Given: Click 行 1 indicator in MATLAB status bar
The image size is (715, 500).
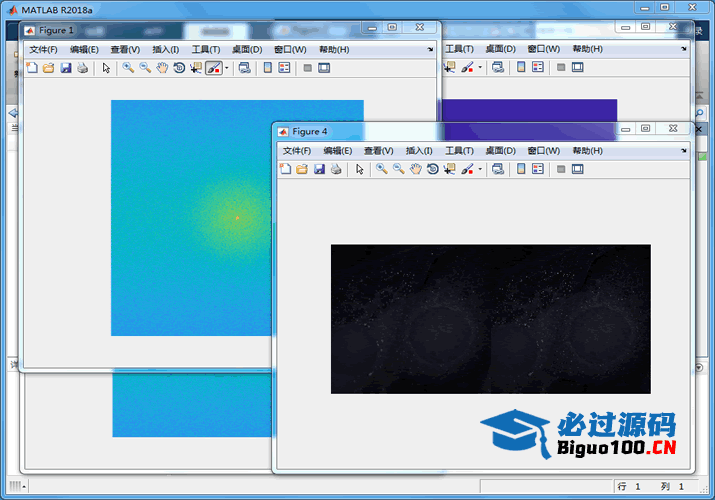Looking at the screenshot, I should click(629, 487).
